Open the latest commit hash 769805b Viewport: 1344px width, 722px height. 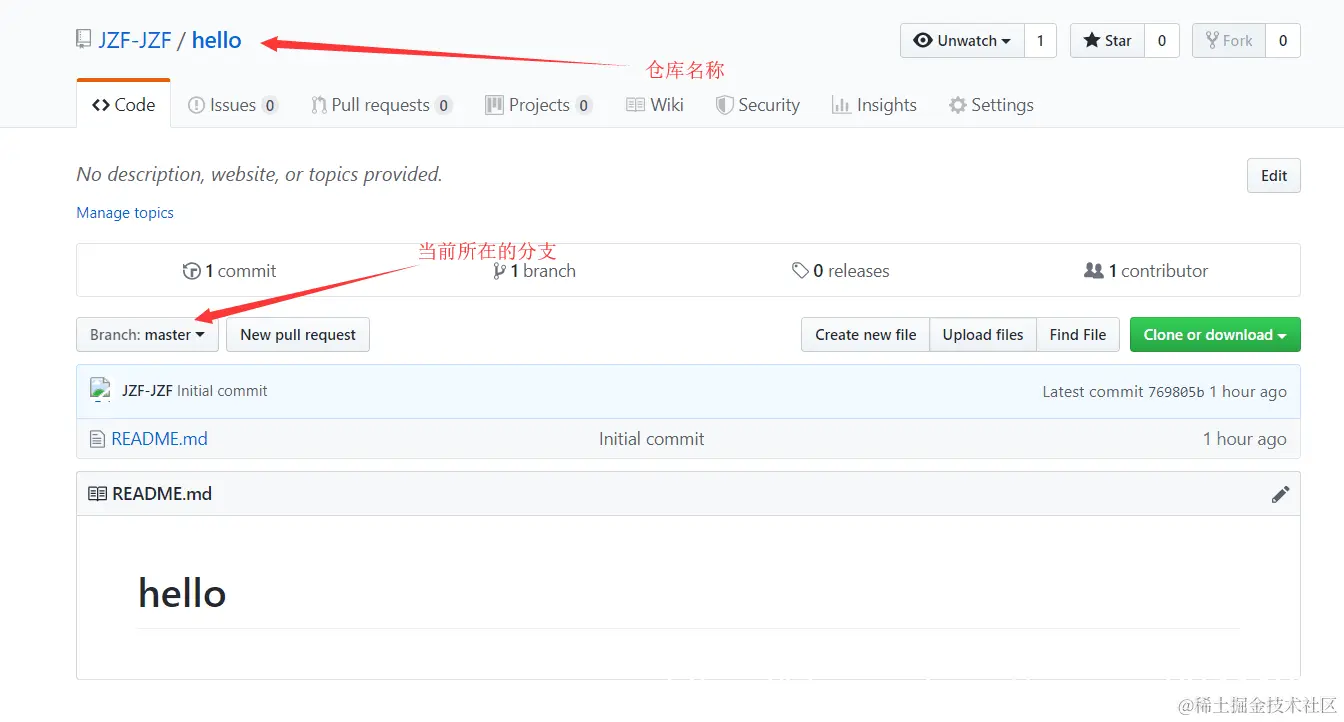point(1176,392)
